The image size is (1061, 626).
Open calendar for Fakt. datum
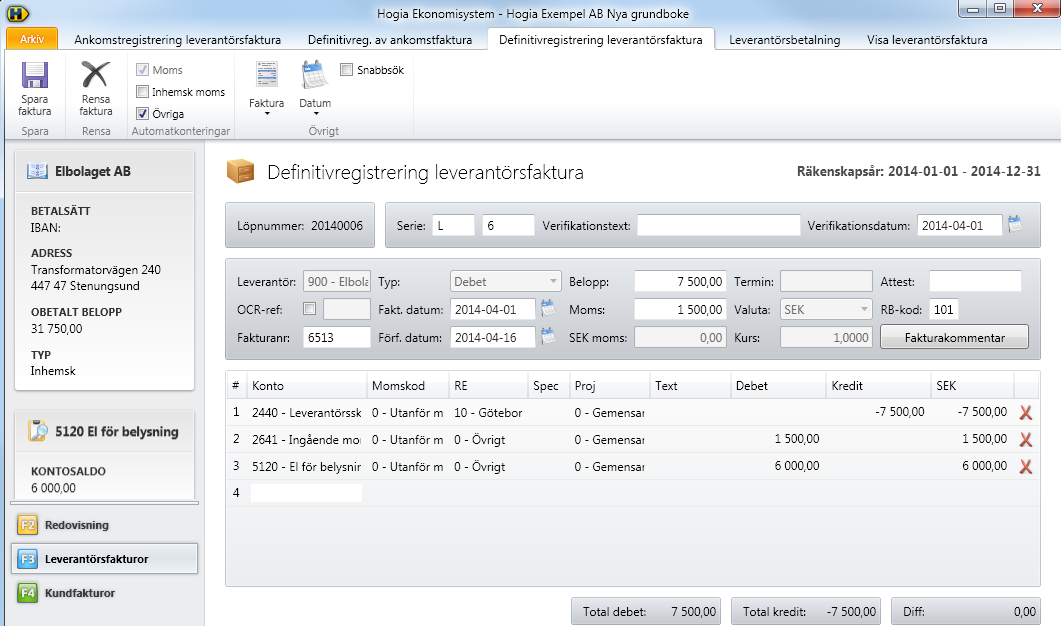(x=549, y=309)
